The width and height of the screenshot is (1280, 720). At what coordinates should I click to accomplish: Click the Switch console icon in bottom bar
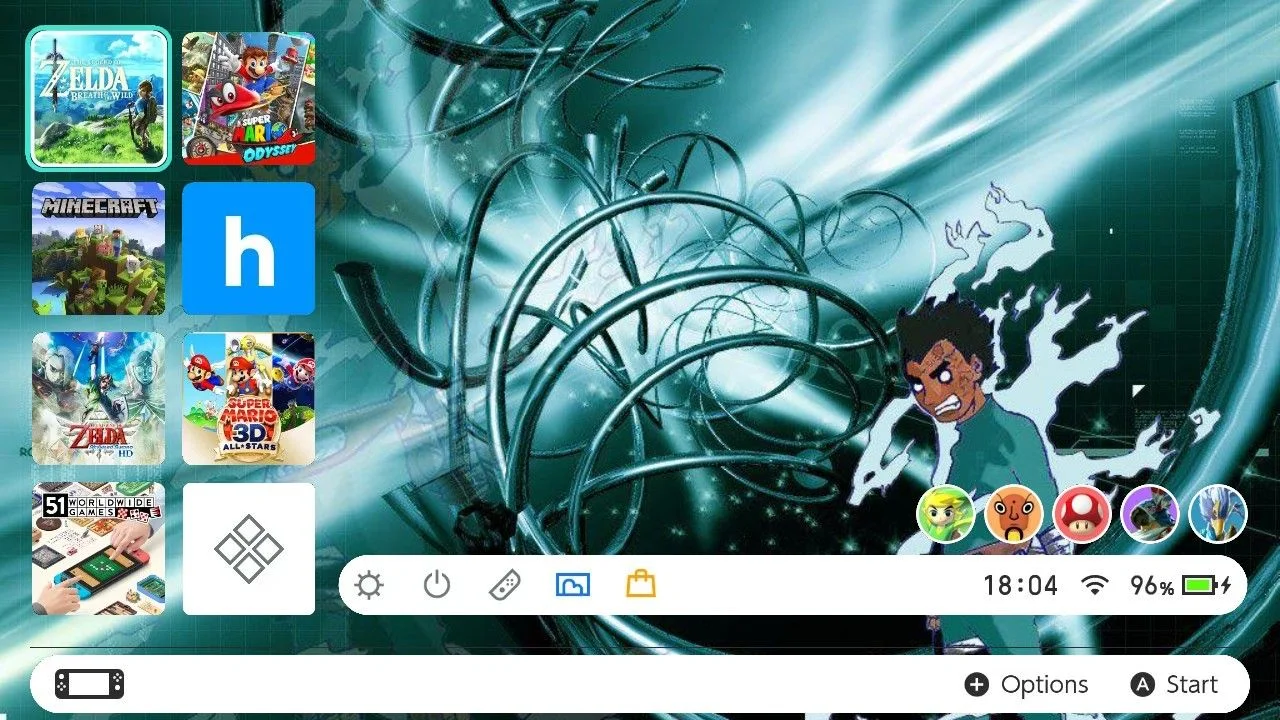90,684
